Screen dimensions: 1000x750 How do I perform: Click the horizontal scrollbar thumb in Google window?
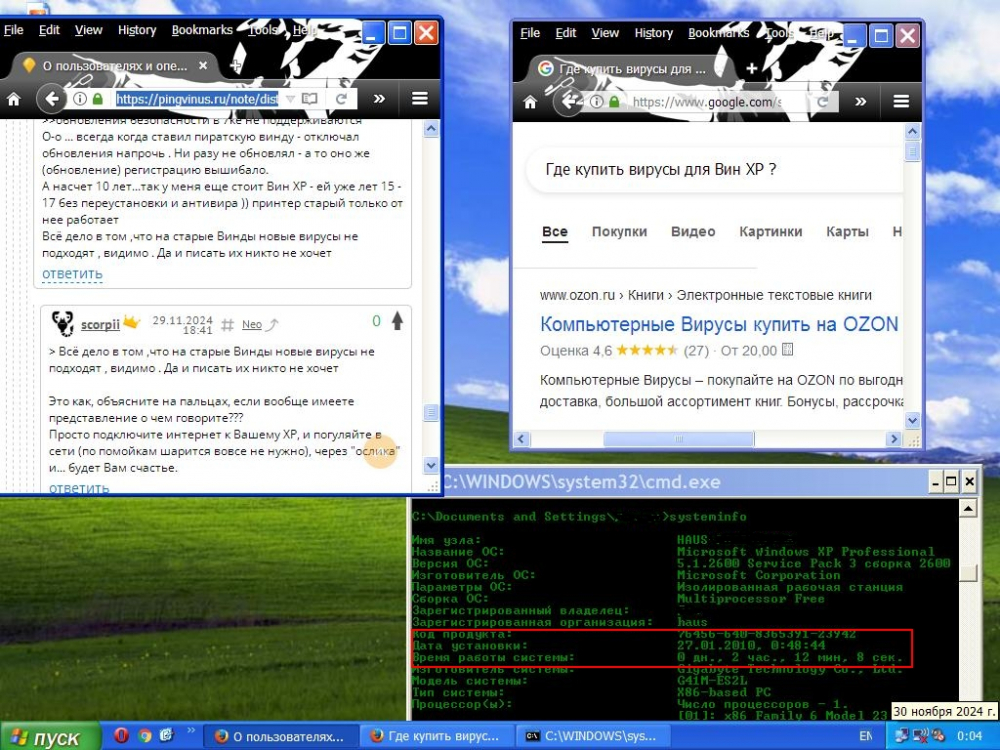pyautogui.click(x=679, y=439)
